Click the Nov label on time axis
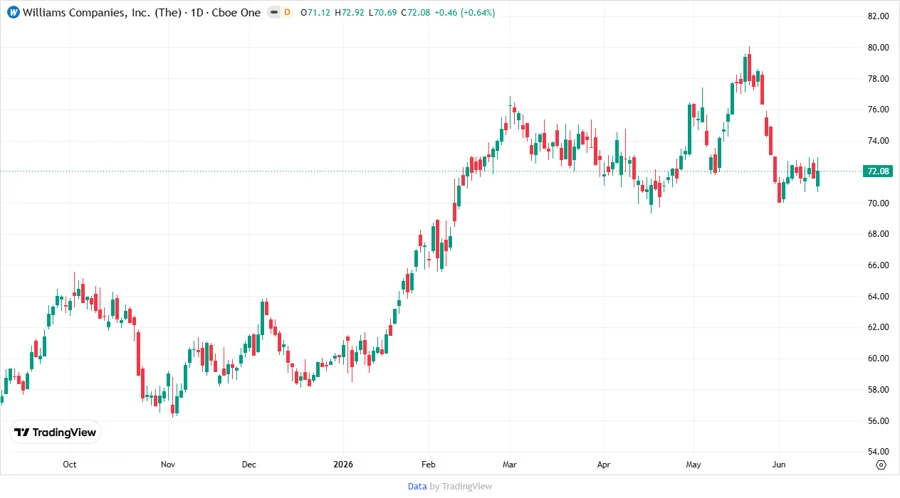The height and width of the screenshot is (498, 900). [x=168, y=464]
